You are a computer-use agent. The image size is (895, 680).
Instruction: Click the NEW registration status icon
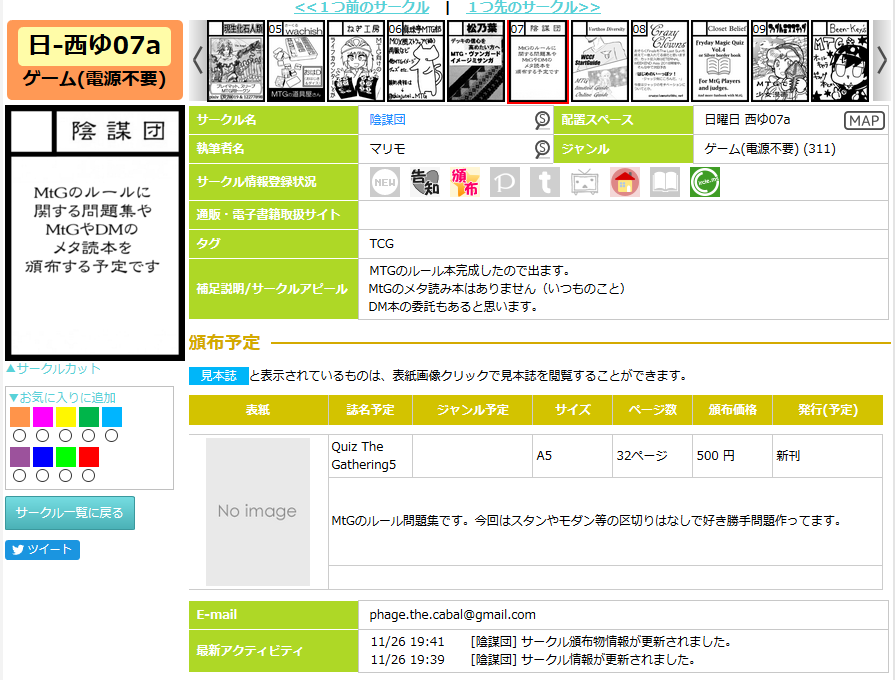coord(385,182)
